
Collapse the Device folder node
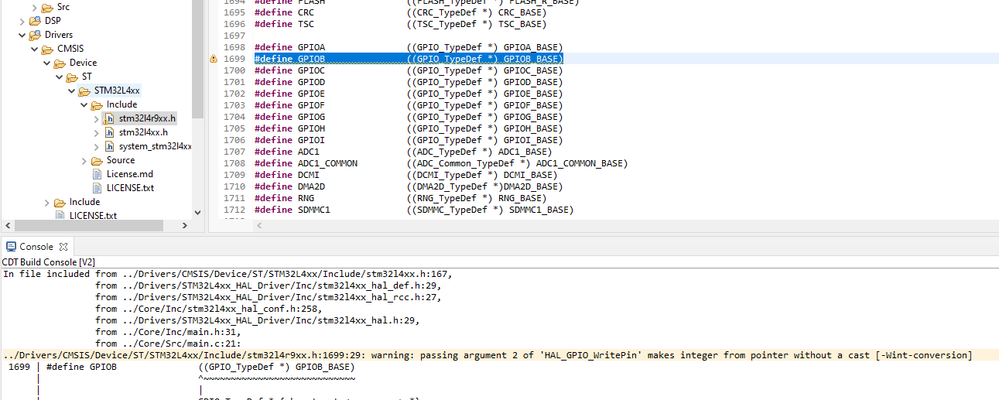point(47,63)
